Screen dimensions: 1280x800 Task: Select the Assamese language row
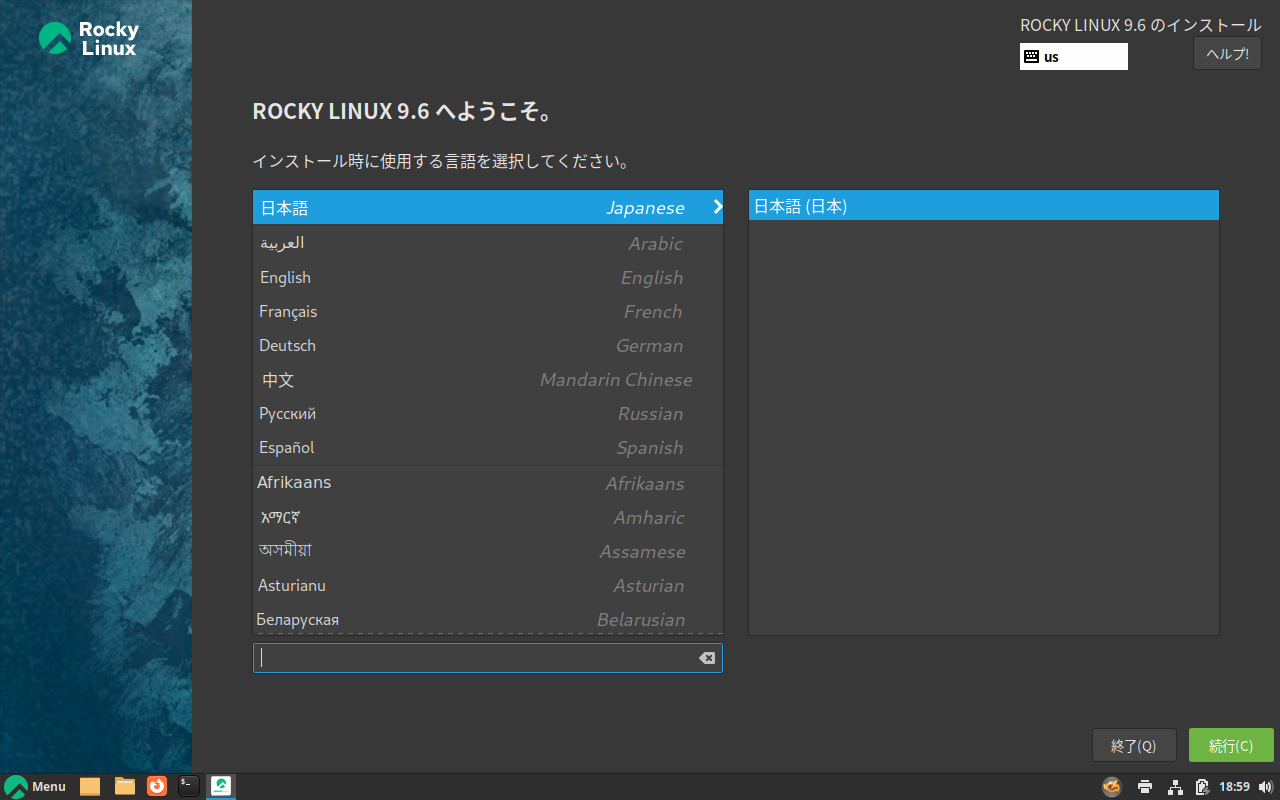488,551
